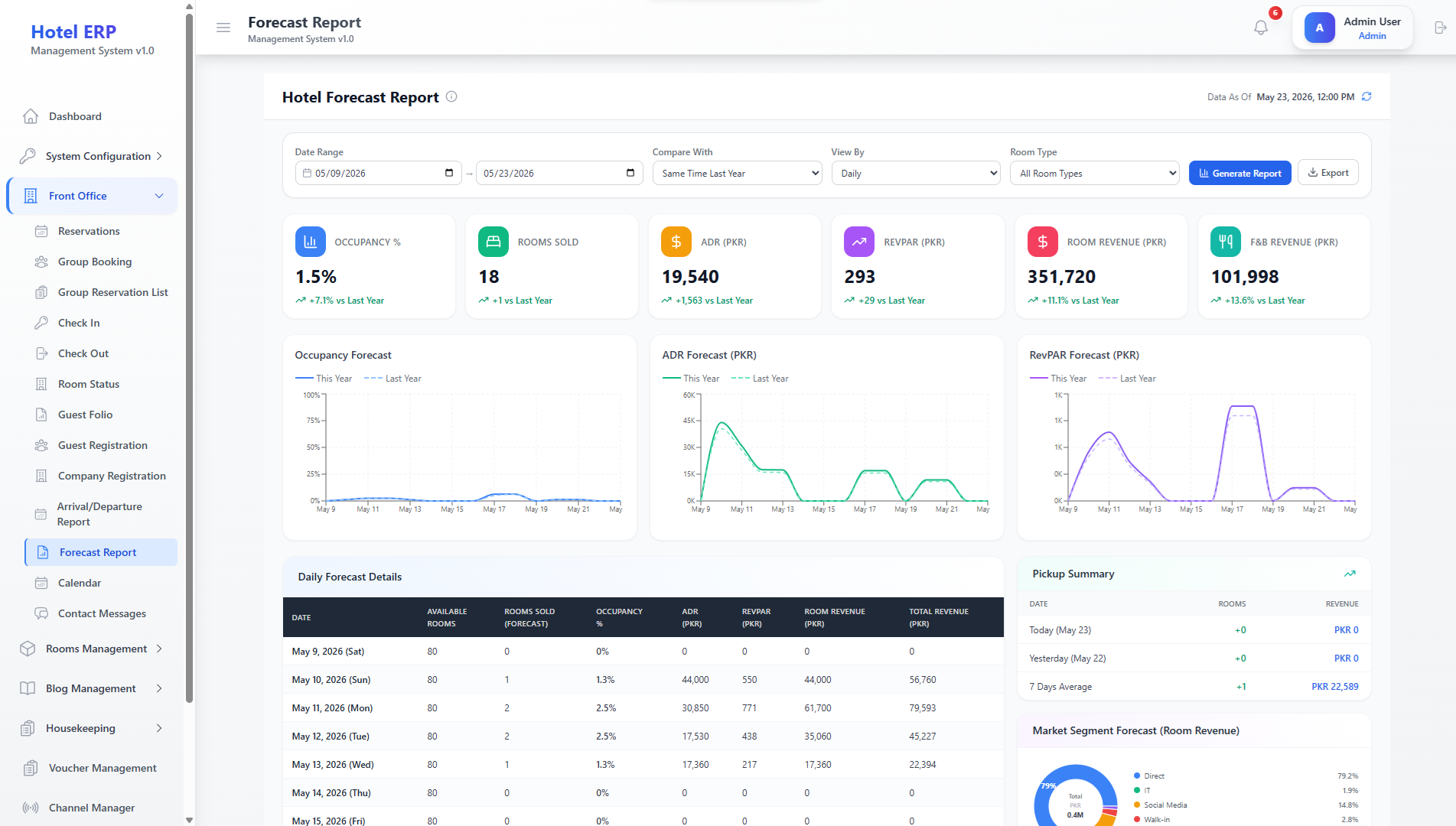Expand Housekeeping menu

coord(92,728)
